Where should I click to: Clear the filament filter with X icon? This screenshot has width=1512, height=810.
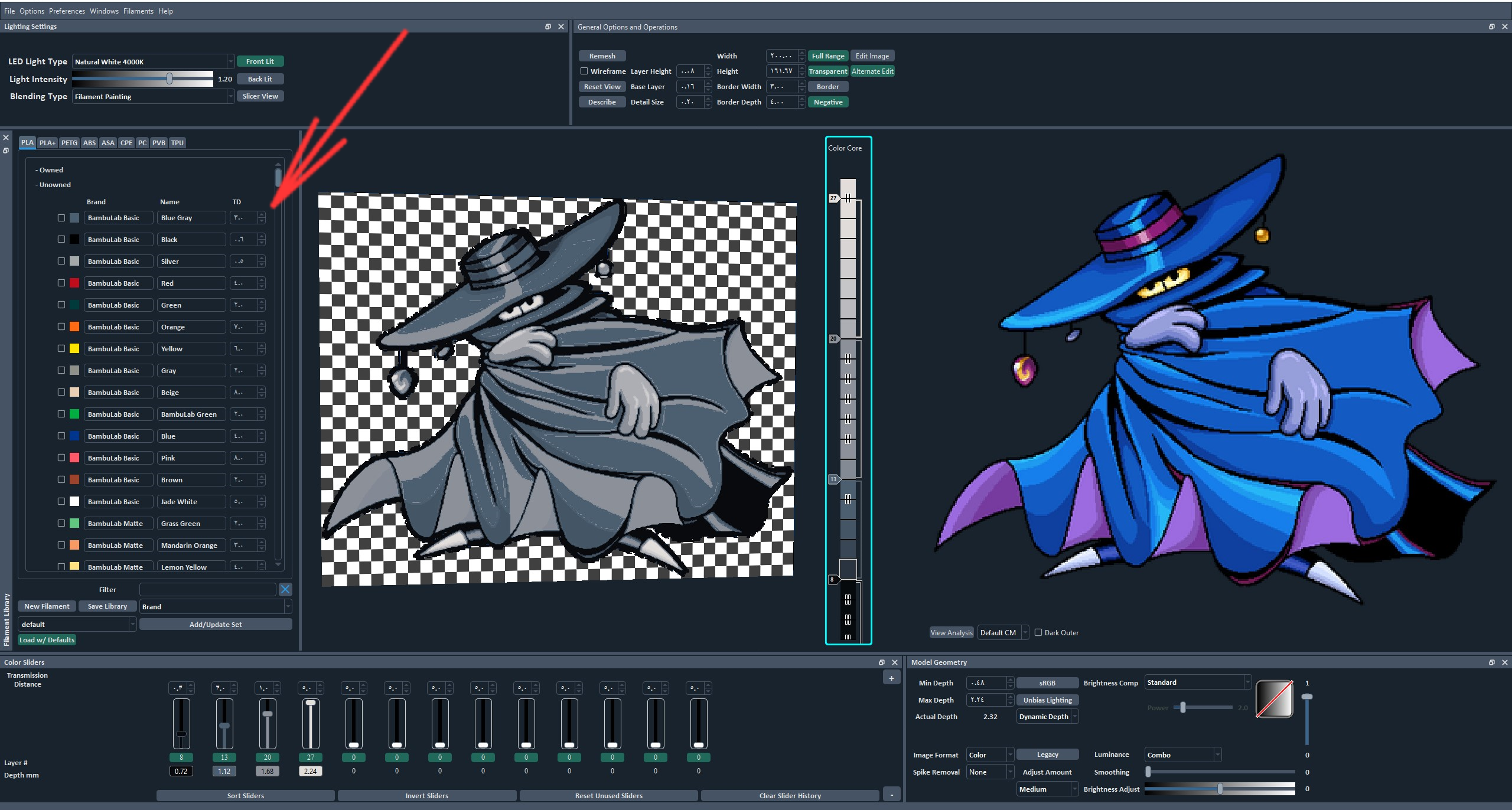coord(285,589)
